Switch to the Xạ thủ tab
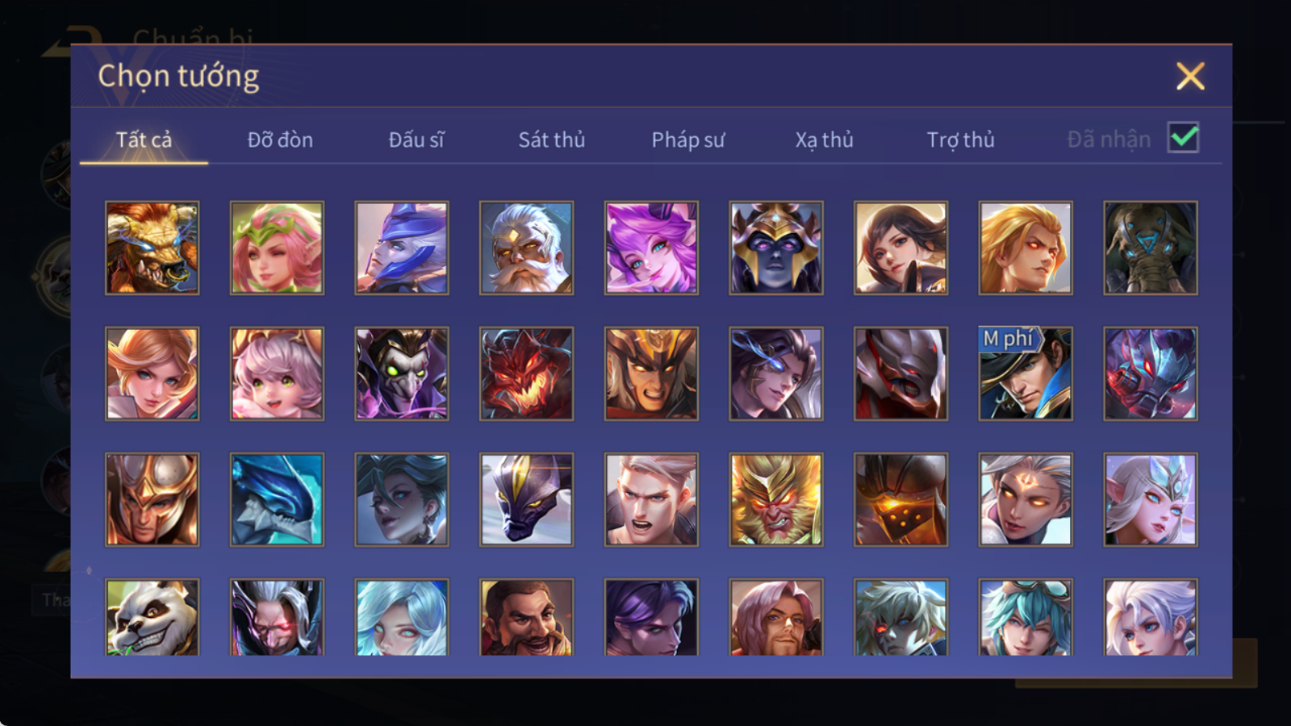The width and height of the screenshot is (1291, 726). (824, 140)
